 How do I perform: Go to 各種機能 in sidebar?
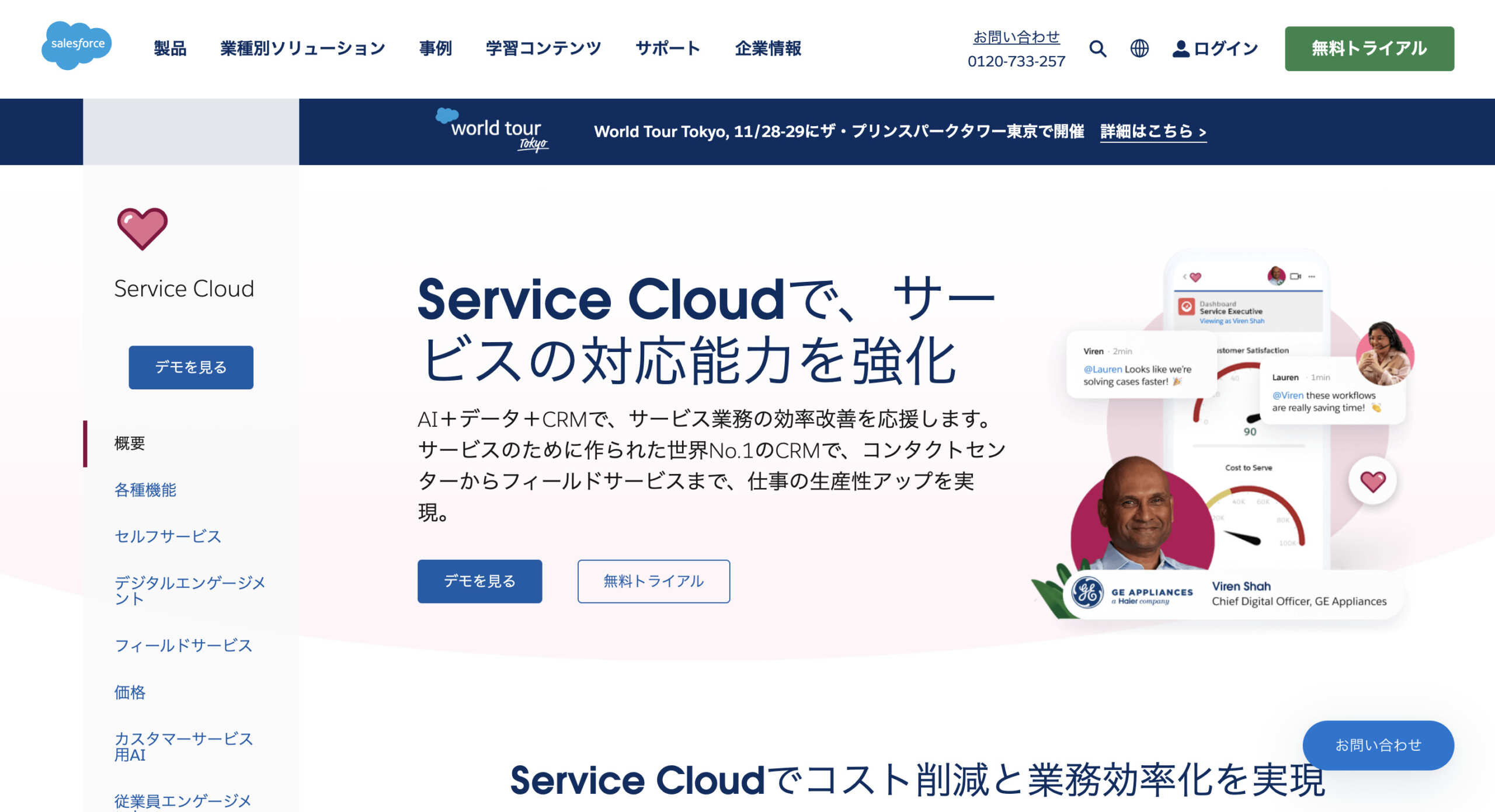[145, 490]
